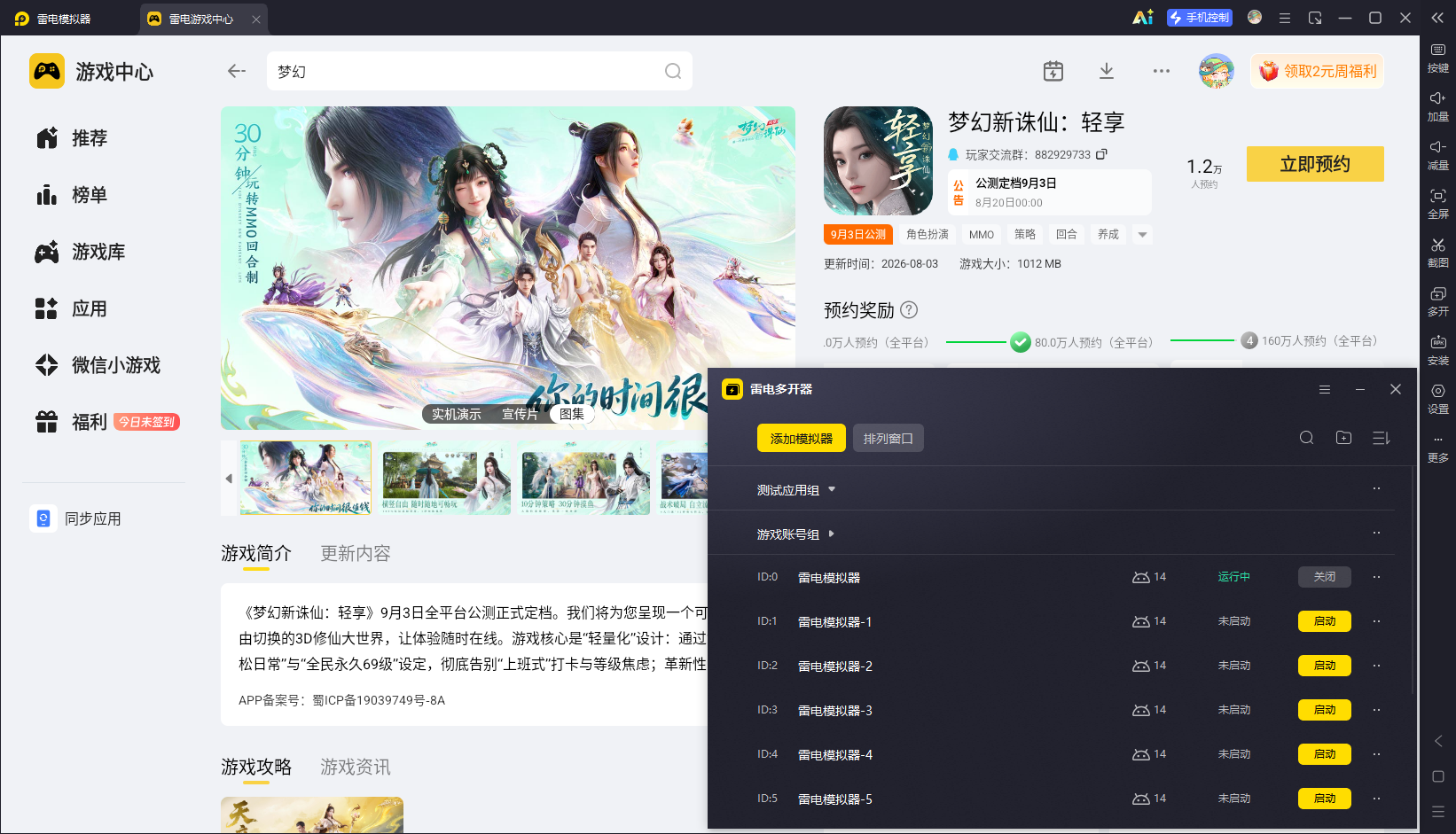The image size is (1456, 834).
Task: Open options menu for 测试应用组
Action: click(x=1376, y=488)
